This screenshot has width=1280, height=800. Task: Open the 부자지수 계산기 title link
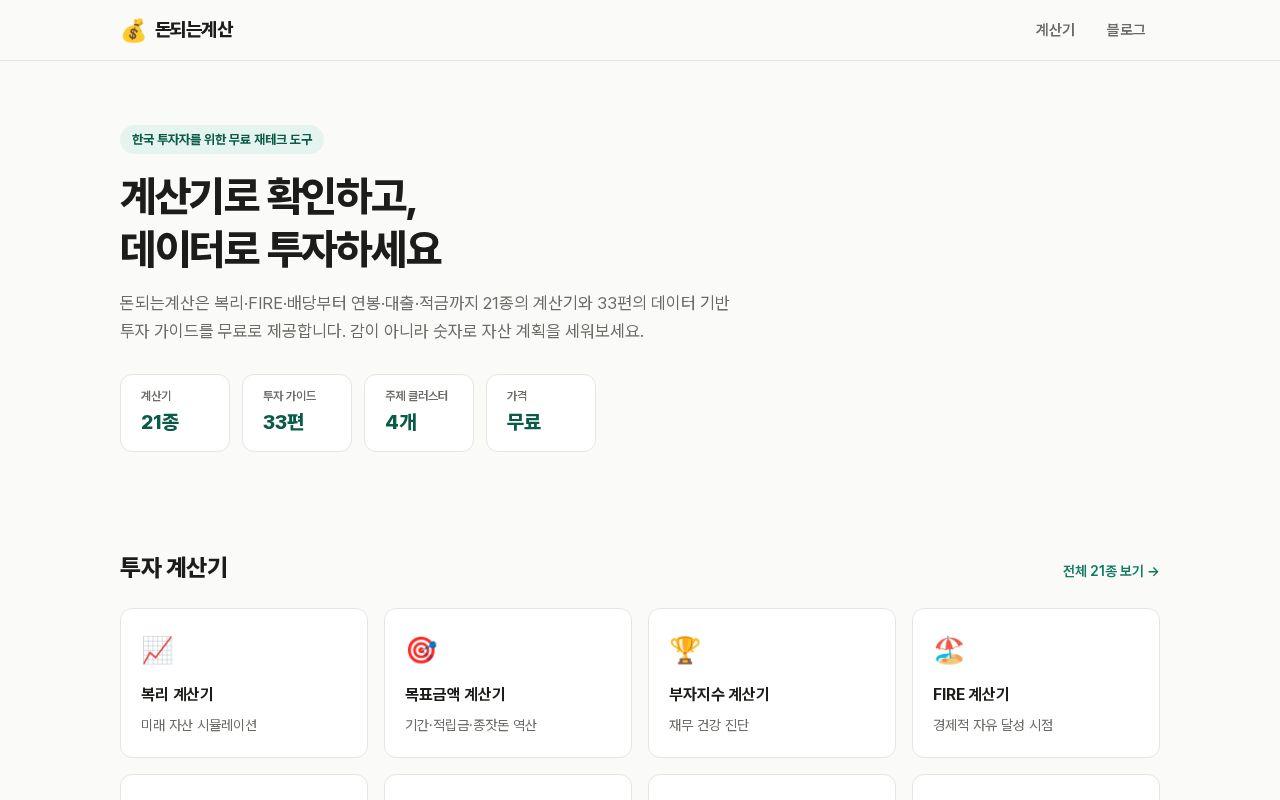pyautogui.click(x=719, y=694)
